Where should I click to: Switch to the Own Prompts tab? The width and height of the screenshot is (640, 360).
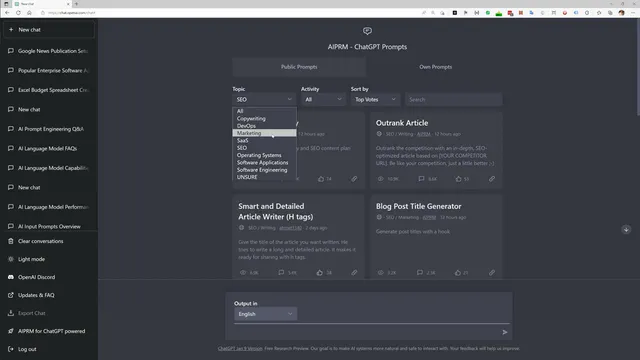(x=436, y=67)
